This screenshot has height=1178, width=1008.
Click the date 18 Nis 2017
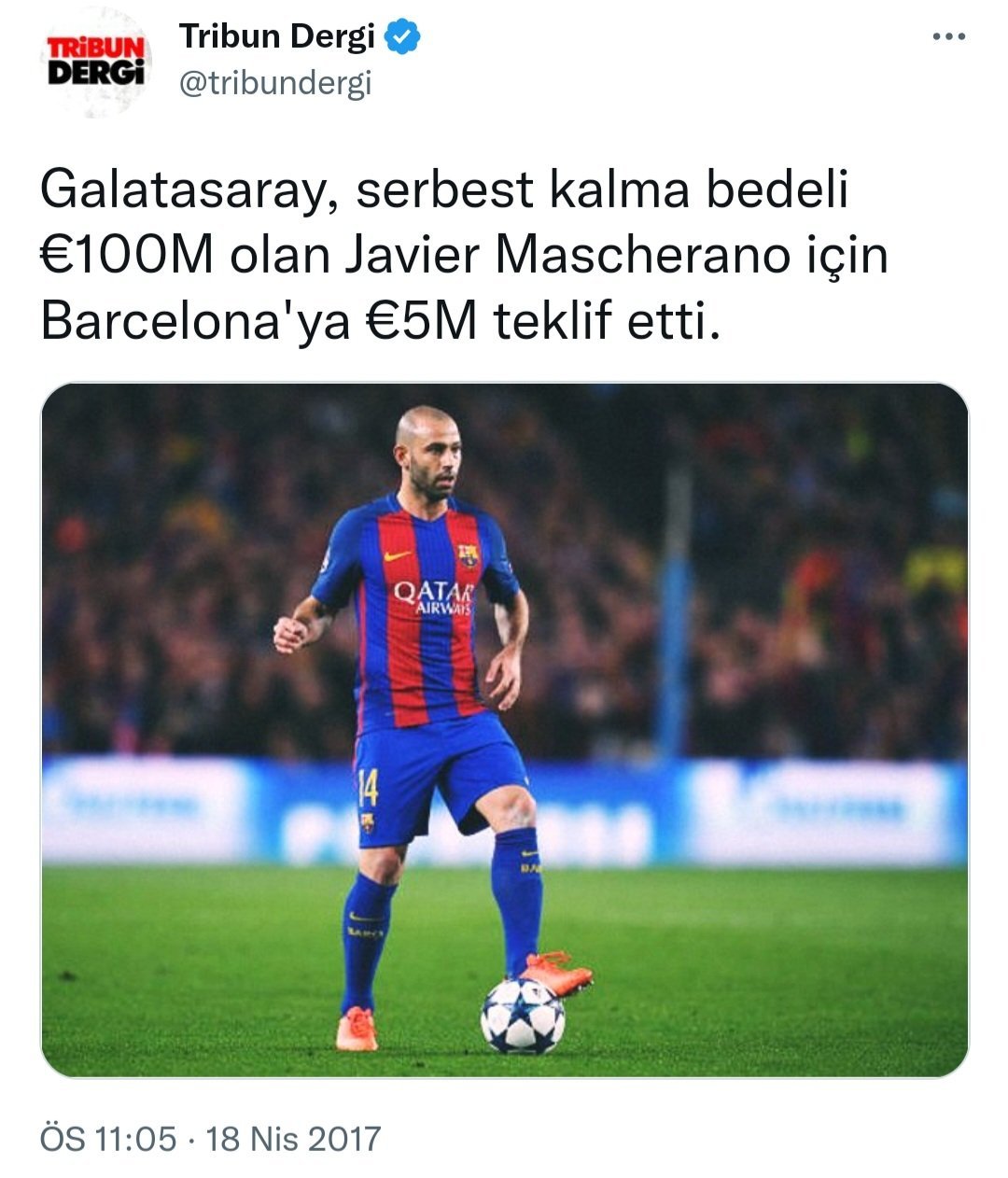click(293, 1139)
